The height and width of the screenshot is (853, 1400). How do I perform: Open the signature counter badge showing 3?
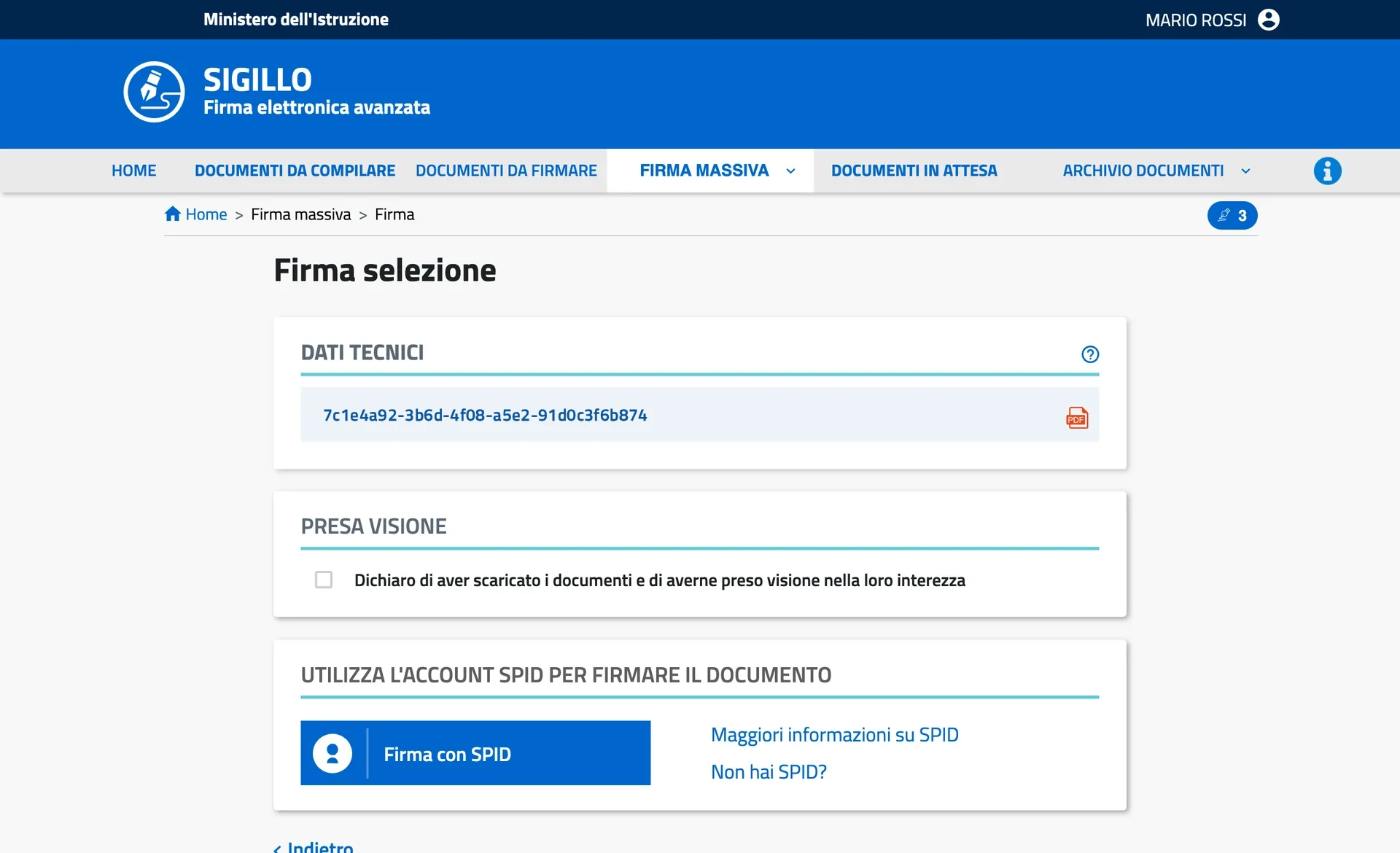pyautogui.click(x=1232, y=215)
